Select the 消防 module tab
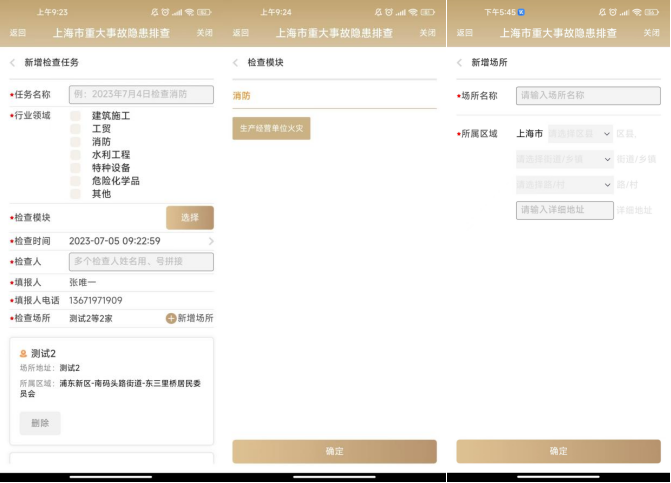671x483 pixels. click(x=241, y=96)
